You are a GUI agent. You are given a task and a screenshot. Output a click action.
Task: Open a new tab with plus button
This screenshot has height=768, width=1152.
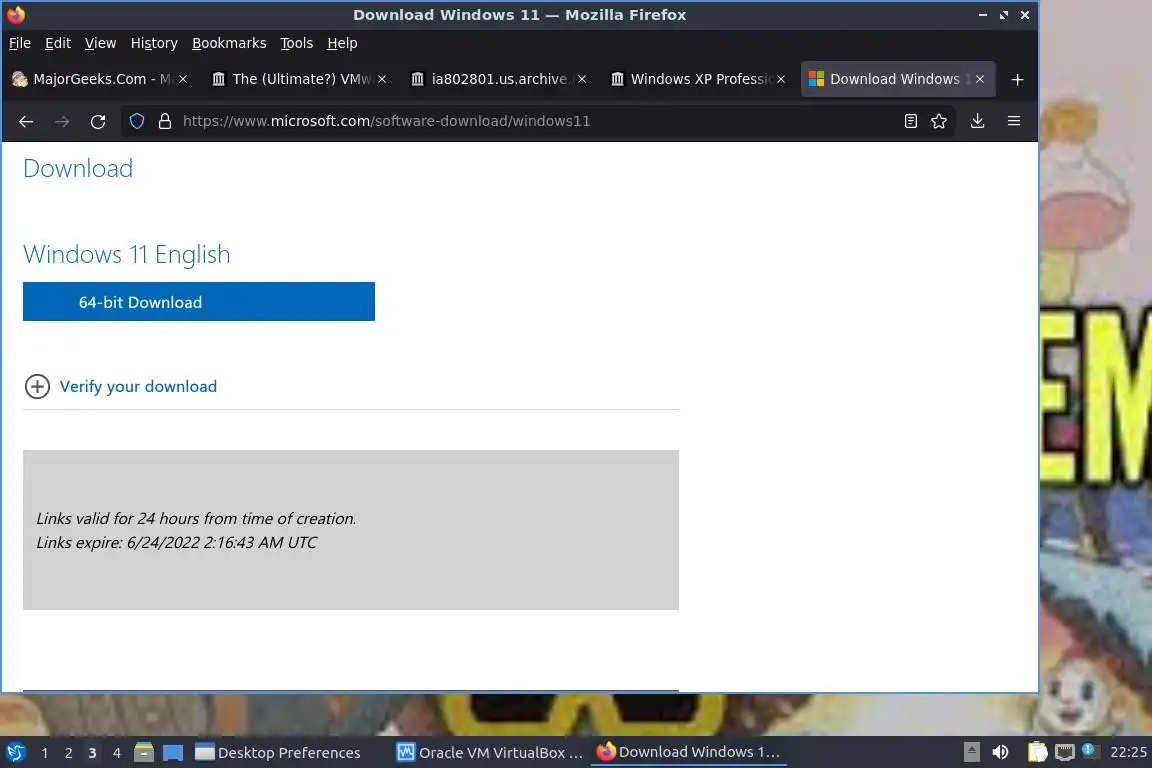1017,79
